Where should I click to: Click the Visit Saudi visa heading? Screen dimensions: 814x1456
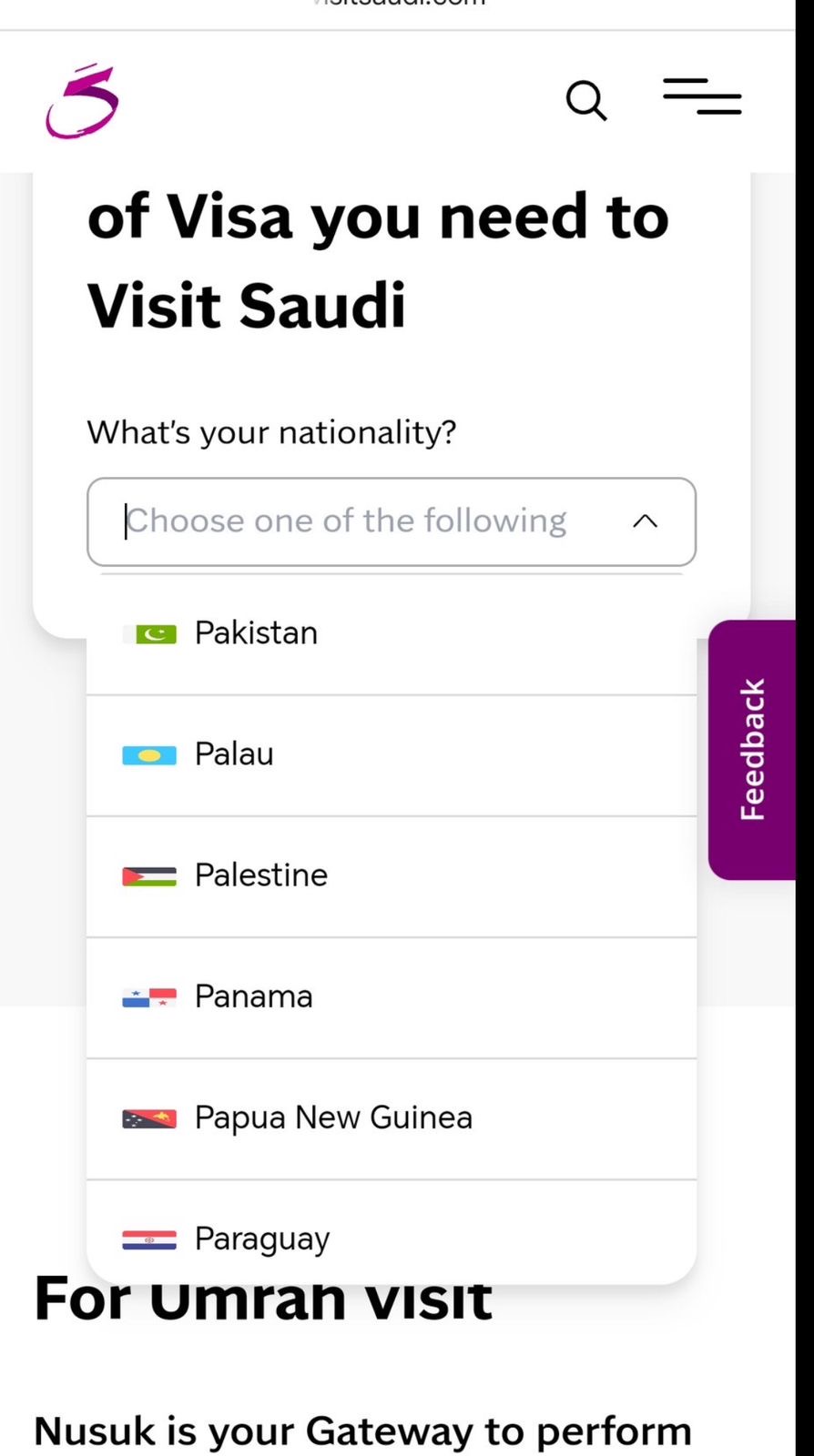pos(378,260)
